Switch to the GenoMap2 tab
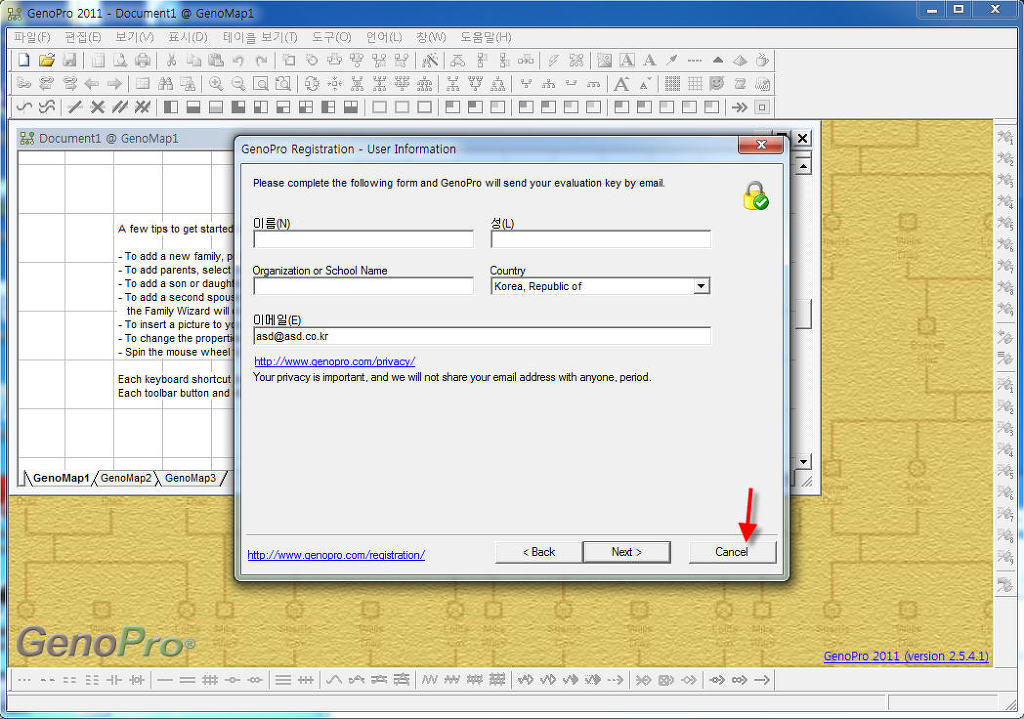The image size is (1024, 719). 126,478
